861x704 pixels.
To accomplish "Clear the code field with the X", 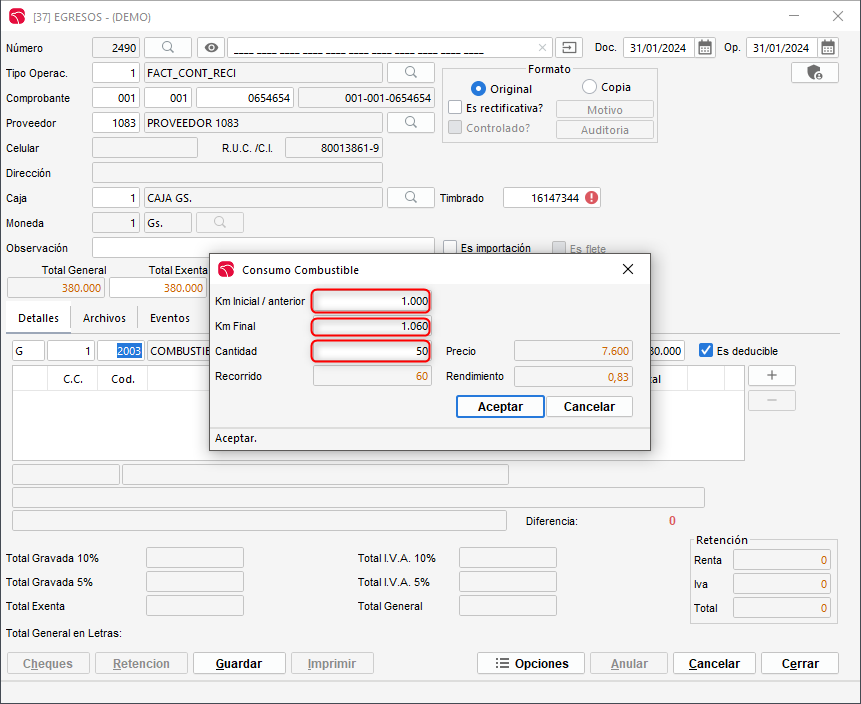I will click(x=542, y=47).
